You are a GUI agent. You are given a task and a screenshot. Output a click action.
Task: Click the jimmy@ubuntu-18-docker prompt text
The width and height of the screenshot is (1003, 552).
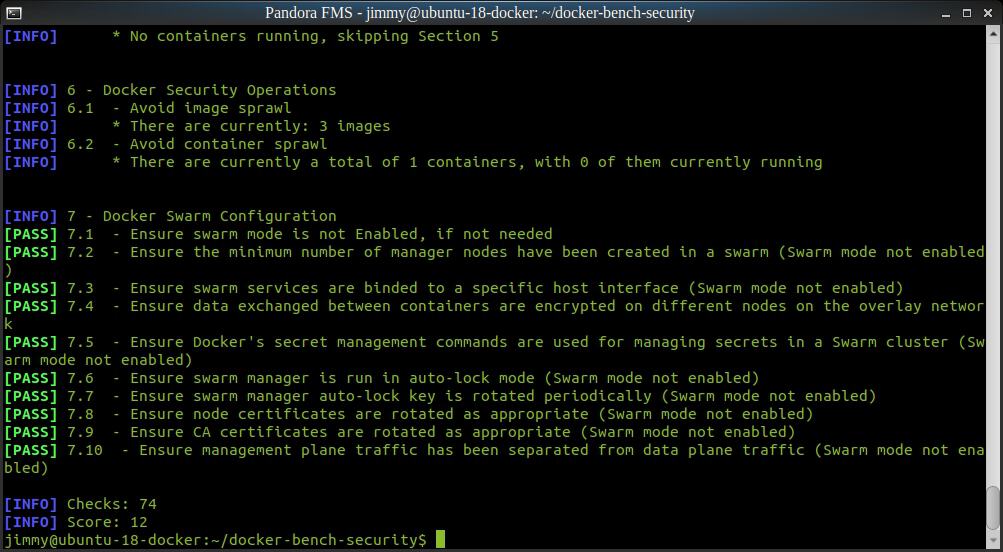tap(215, 540)
